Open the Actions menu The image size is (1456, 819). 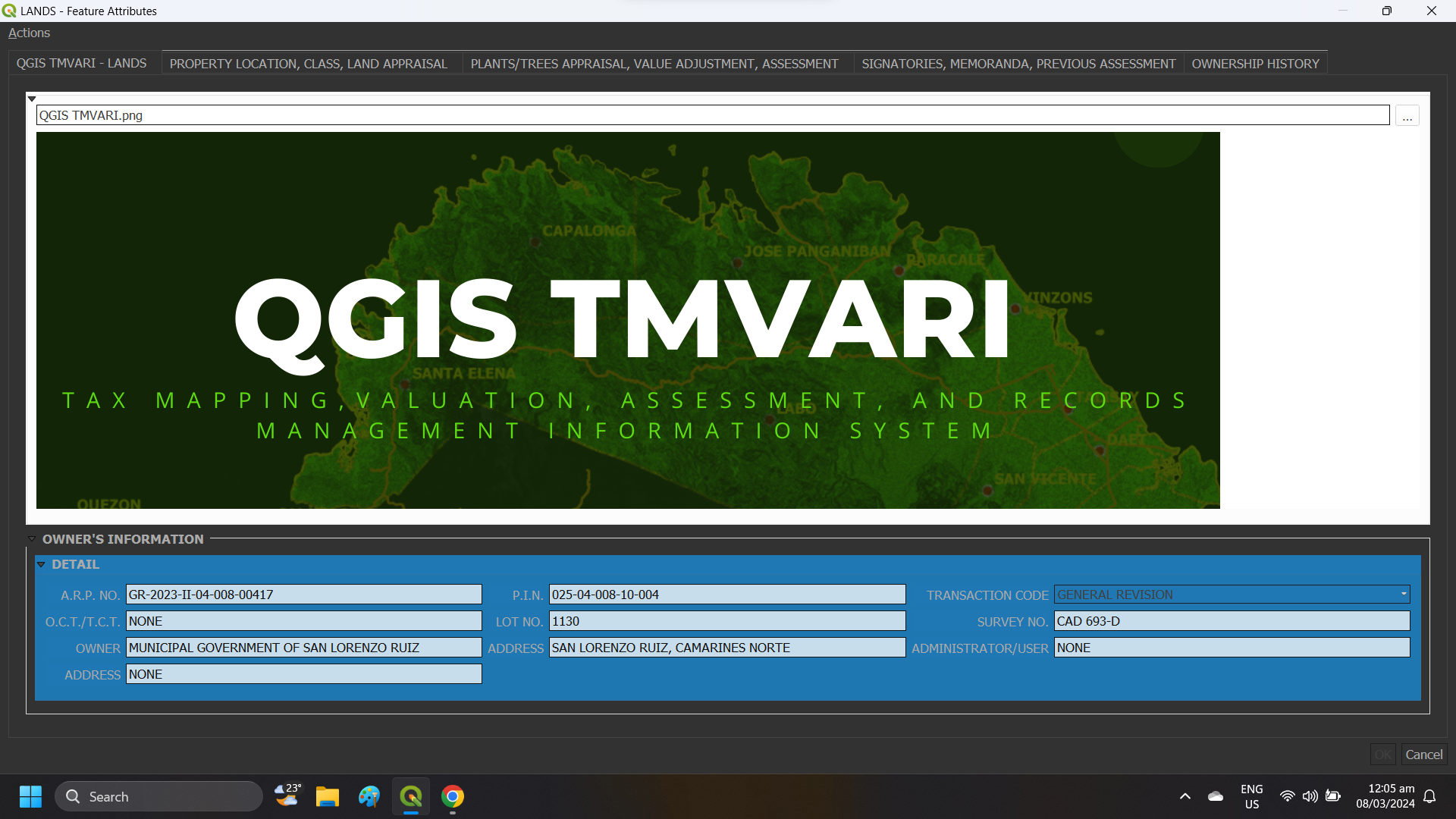(x=29, y=33)
